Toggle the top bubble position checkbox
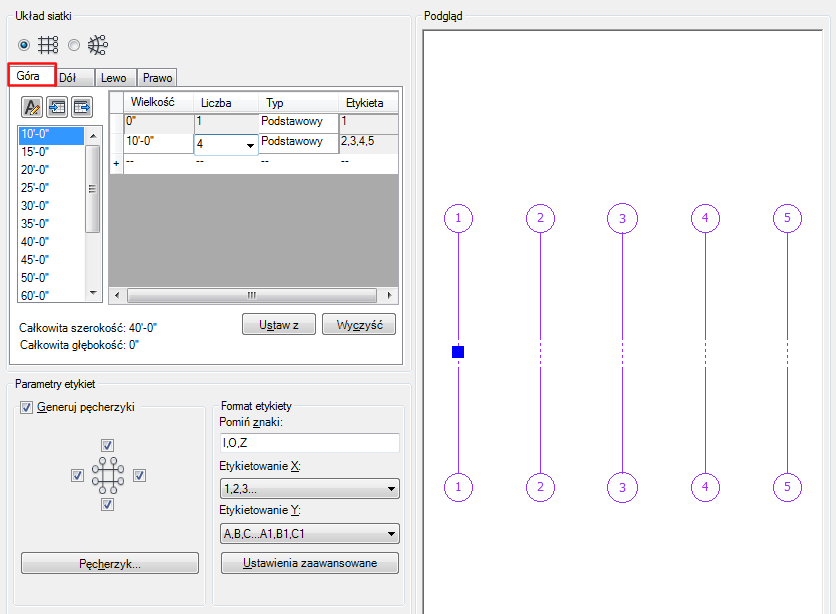This screenshot has width=836, height=614. pyautogui.click(x=107, y=445)
